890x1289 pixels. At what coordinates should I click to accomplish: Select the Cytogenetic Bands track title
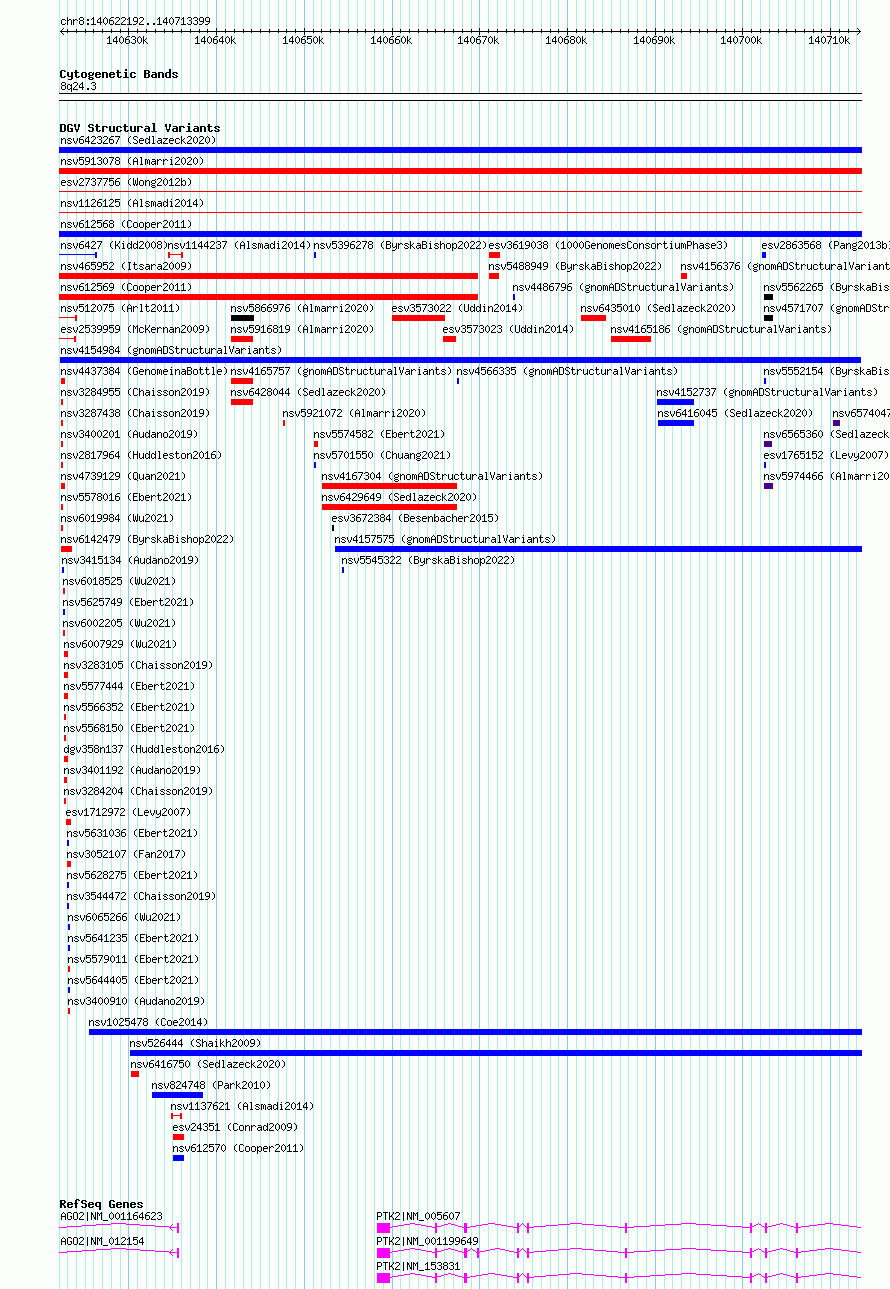[119, 74]
